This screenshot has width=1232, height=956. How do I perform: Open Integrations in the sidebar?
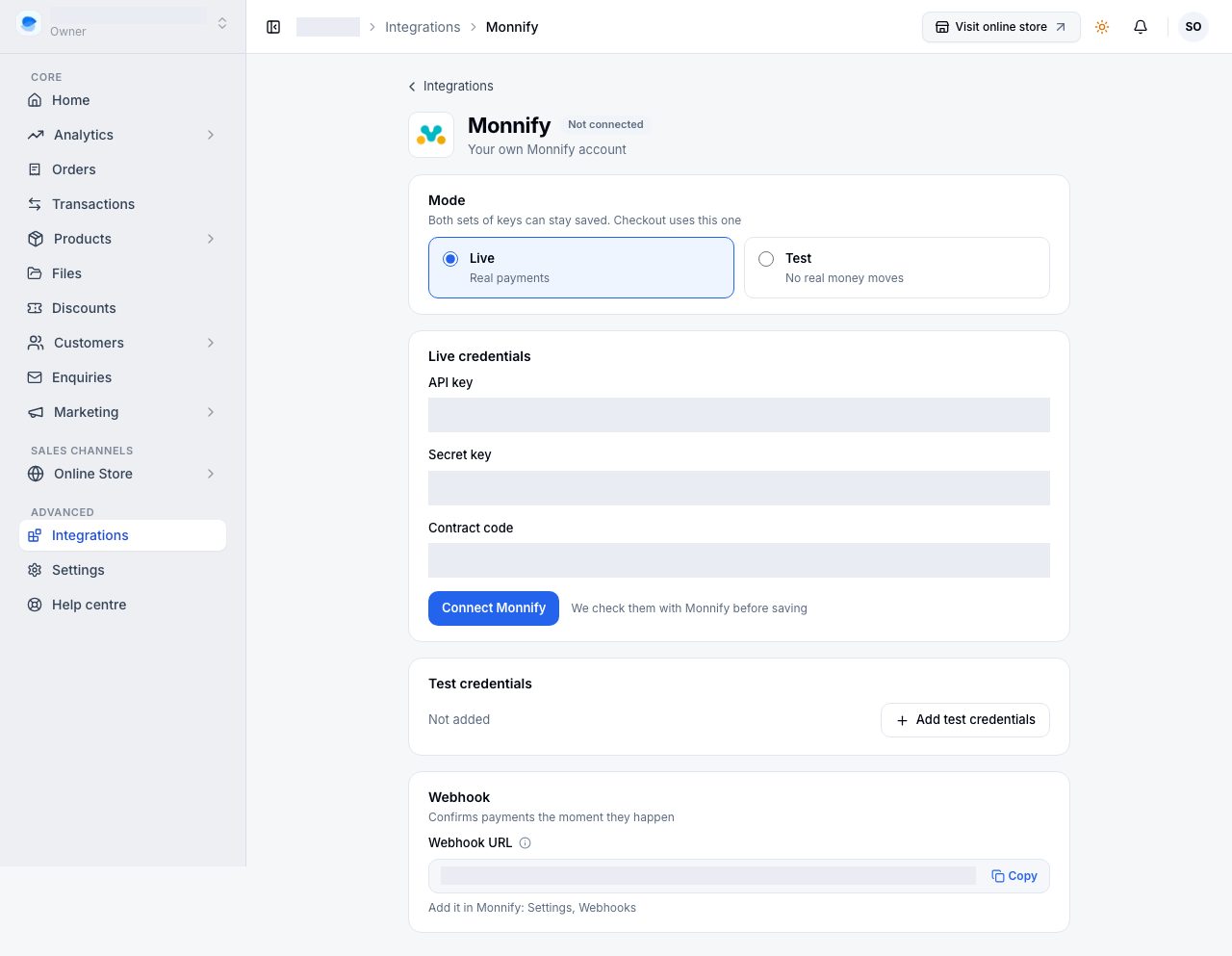(x=122, y=535)
